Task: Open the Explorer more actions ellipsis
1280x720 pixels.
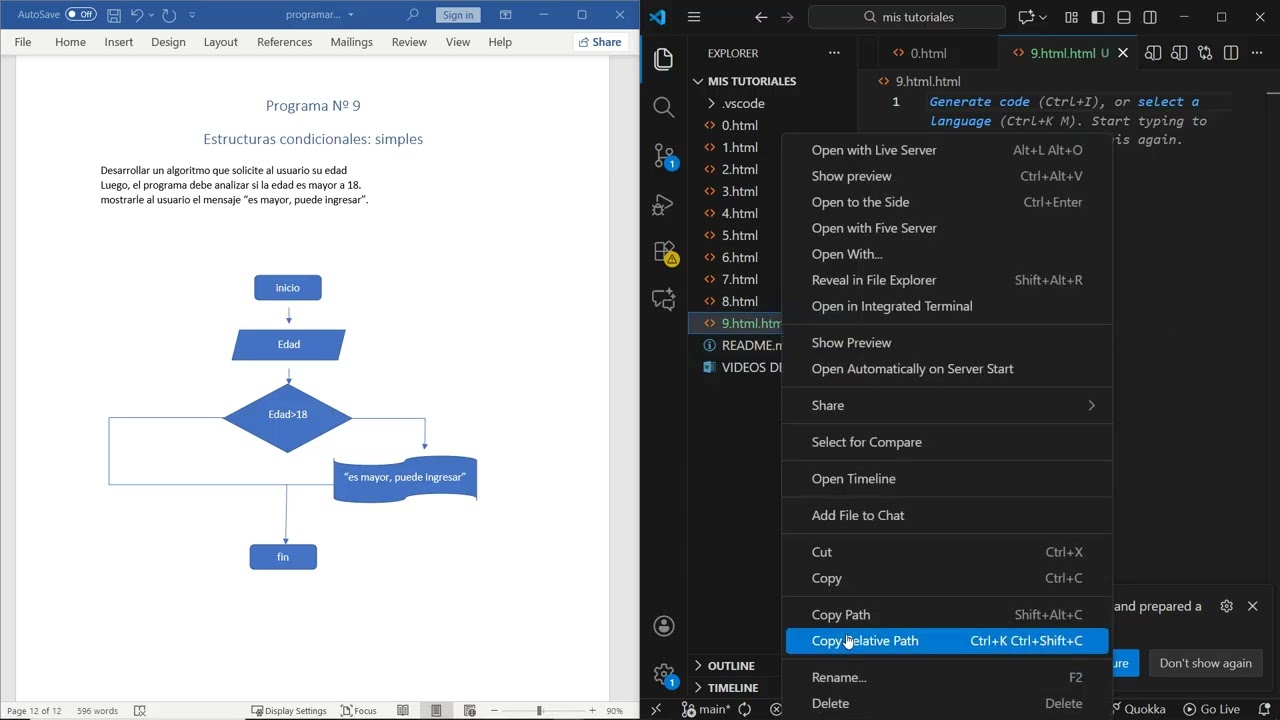Action: click(834, 53)
